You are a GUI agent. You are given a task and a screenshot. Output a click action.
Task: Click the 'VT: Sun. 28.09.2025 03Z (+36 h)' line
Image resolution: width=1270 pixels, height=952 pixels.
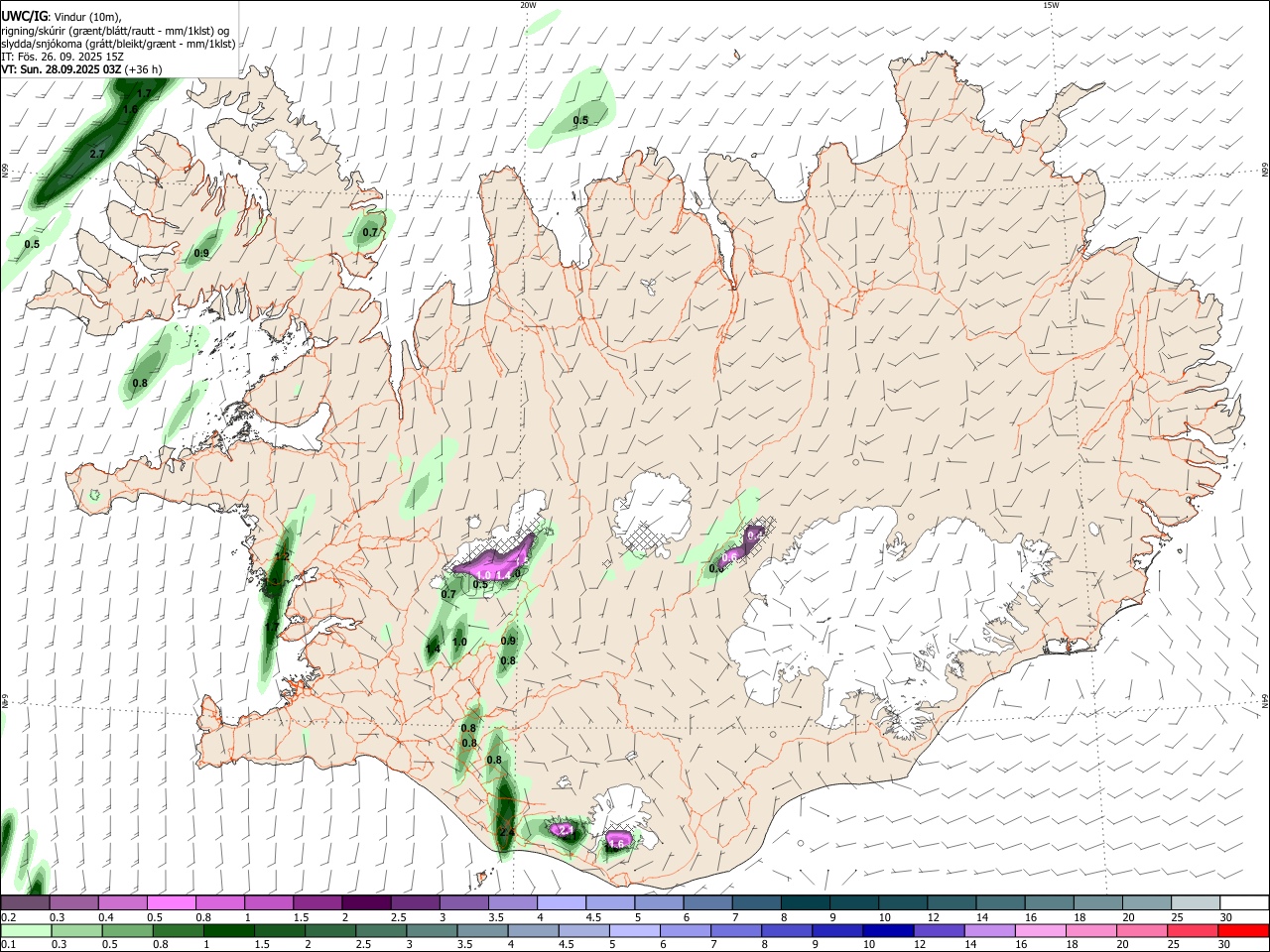(x=81, y=69)
